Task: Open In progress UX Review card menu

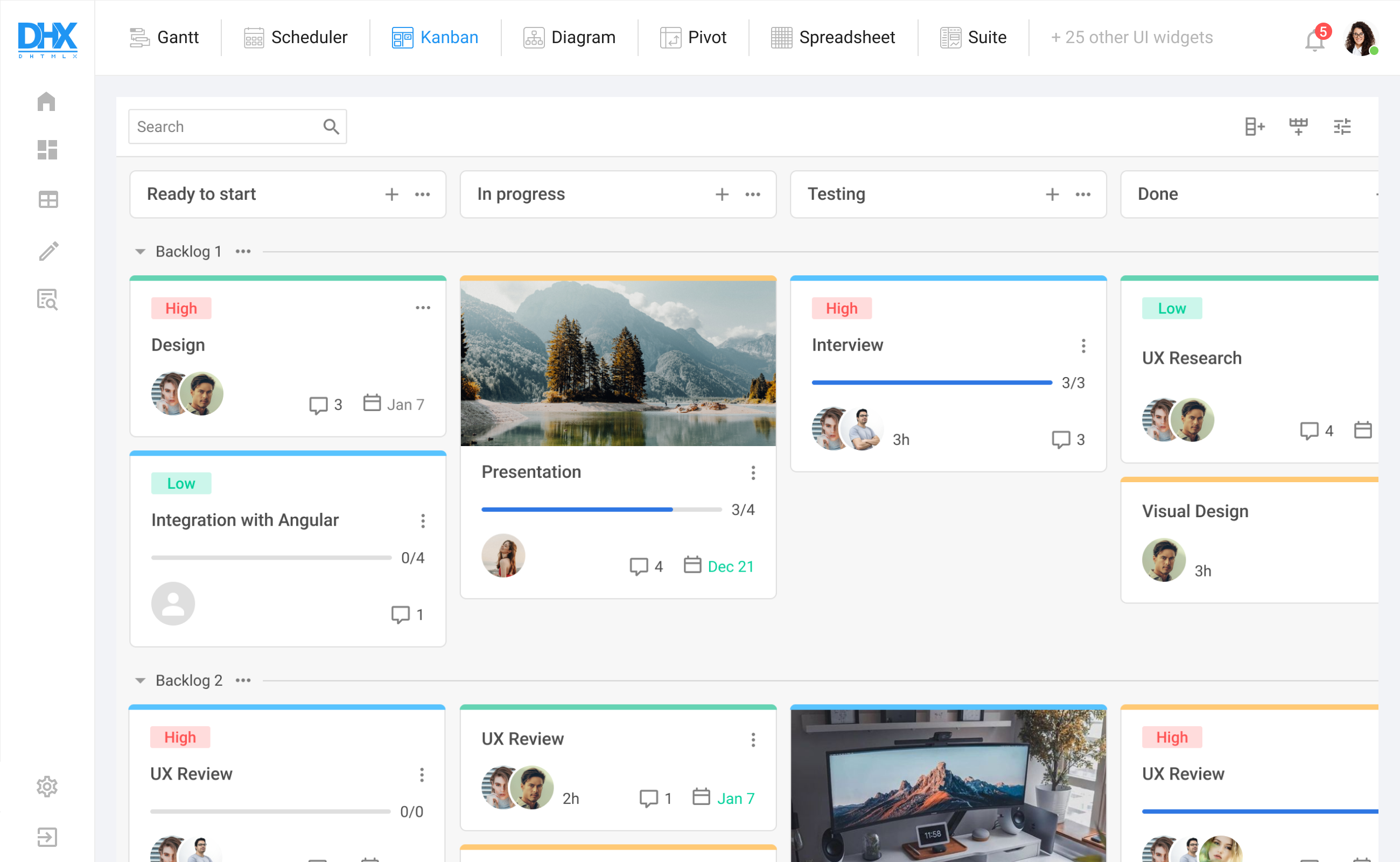Action: [753, 740]
